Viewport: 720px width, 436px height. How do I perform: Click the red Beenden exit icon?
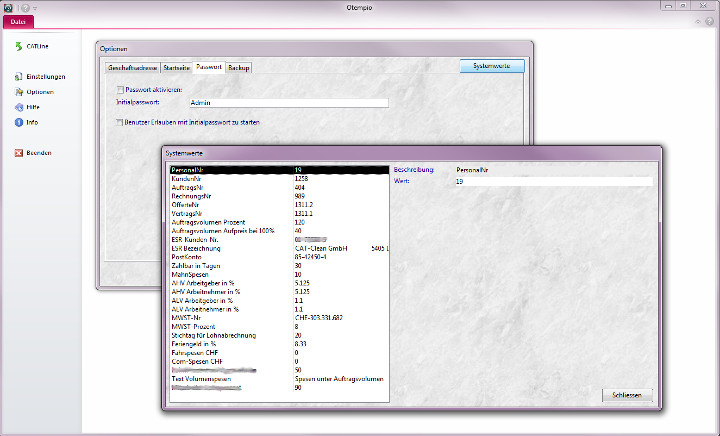coord(18,153)
